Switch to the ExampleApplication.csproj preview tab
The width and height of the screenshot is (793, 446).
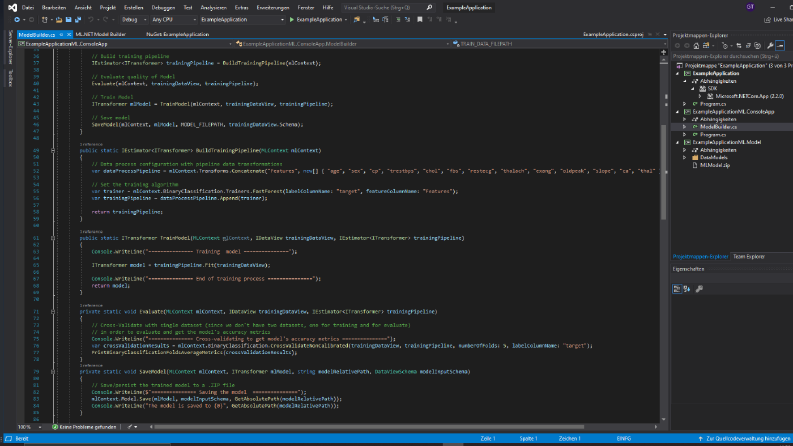point(613,34)
